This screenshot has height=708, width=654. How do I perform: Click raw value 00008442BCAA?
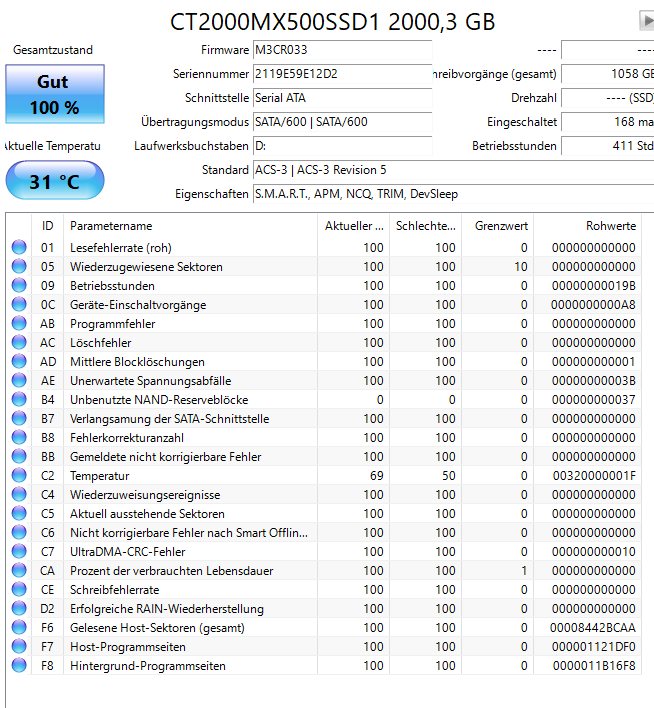(593, 628)
